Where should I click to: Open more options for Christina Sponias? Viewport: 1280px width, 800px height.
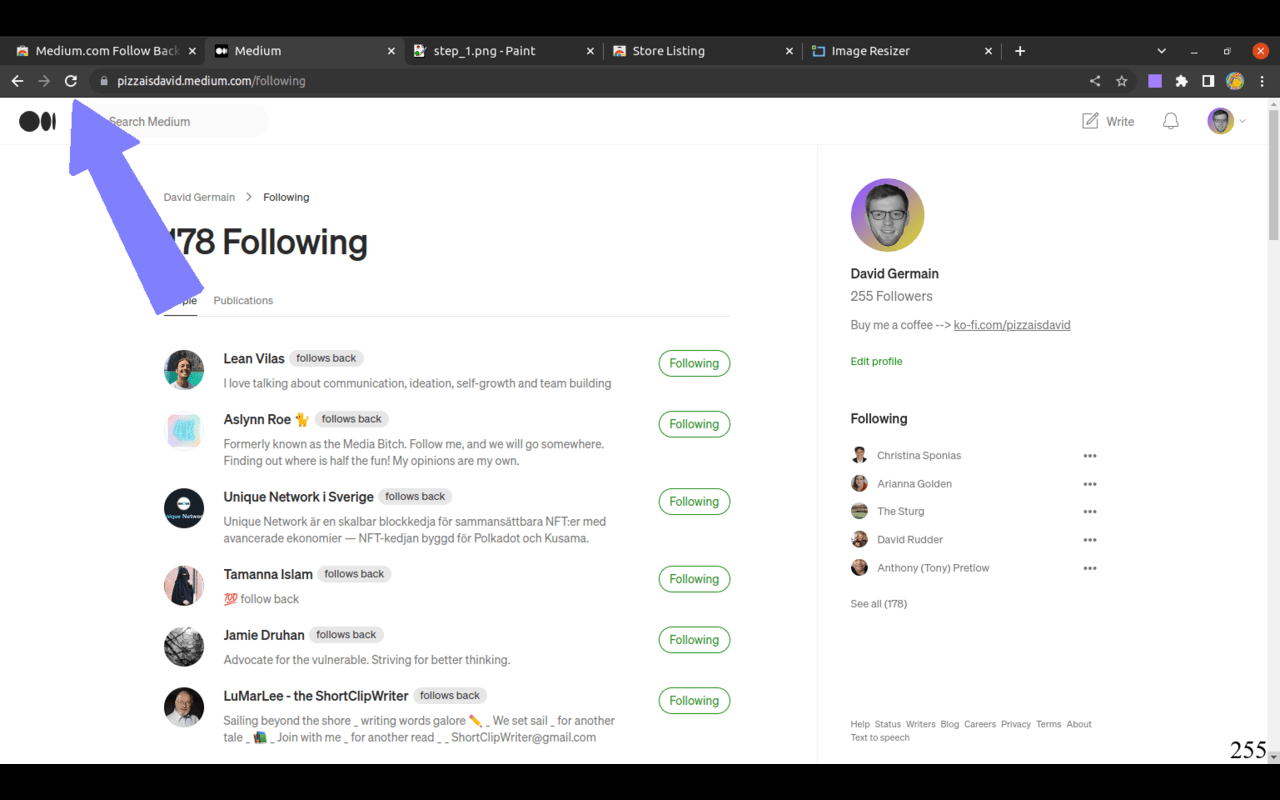click(1090, 456)
